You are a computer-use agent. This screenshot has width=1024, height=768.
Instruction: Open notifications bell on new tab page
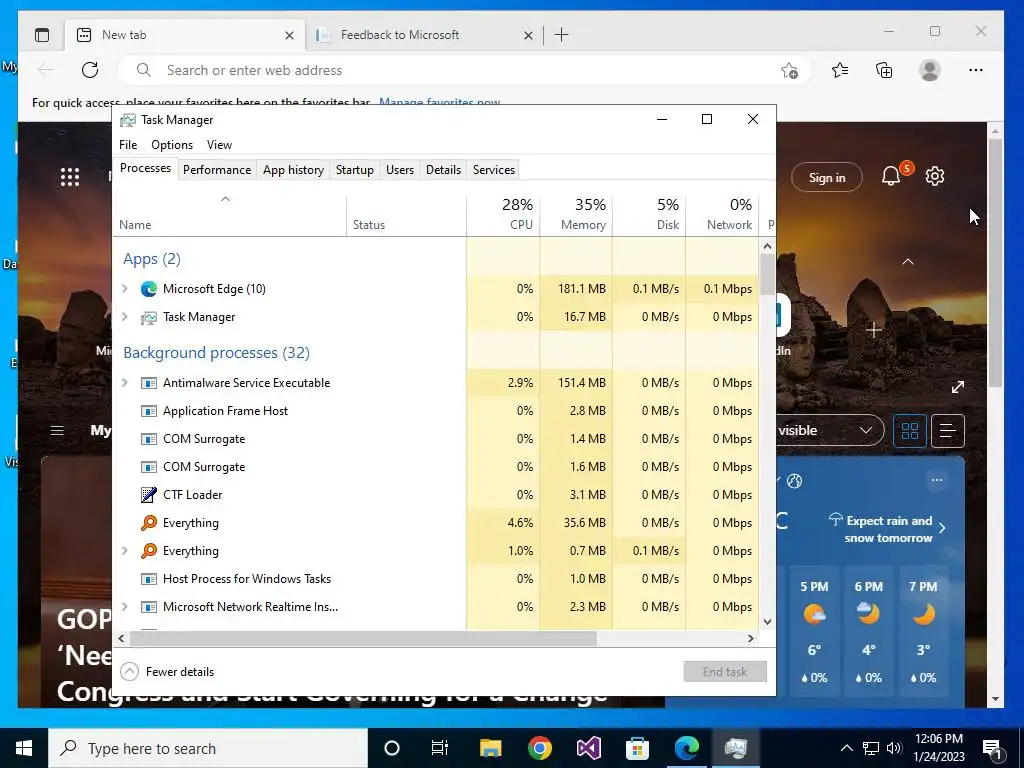coord(891,176)
